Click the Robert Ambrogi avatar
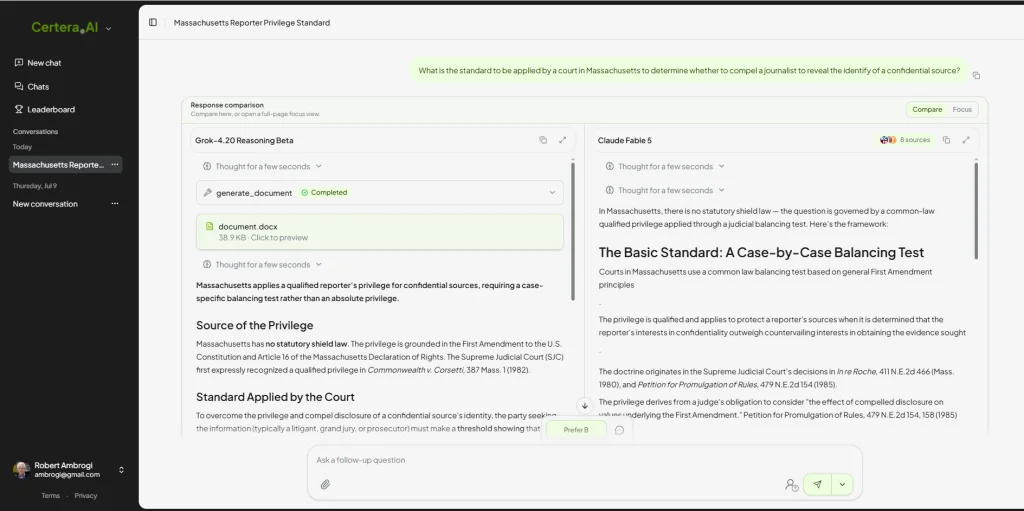Viewport: 1024px width, 511px height. pos(22,470)
